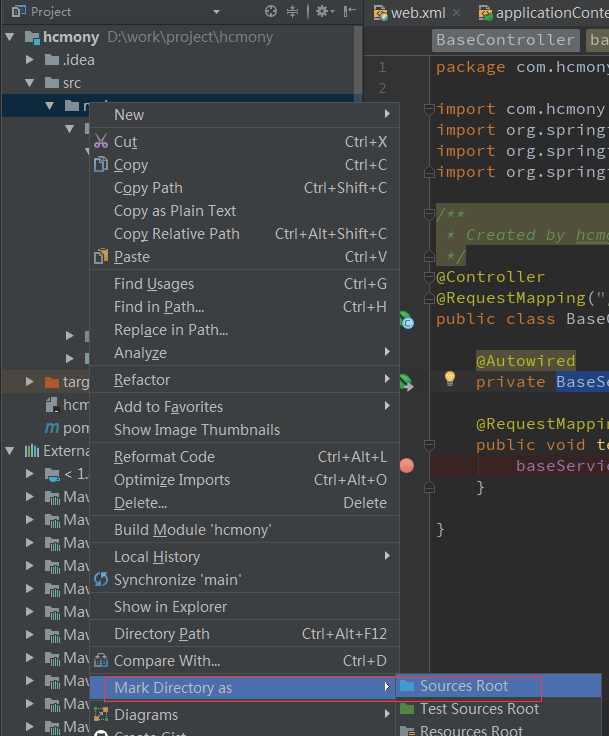
Task: Select Optimize Imports
Action: pos(244,480)
